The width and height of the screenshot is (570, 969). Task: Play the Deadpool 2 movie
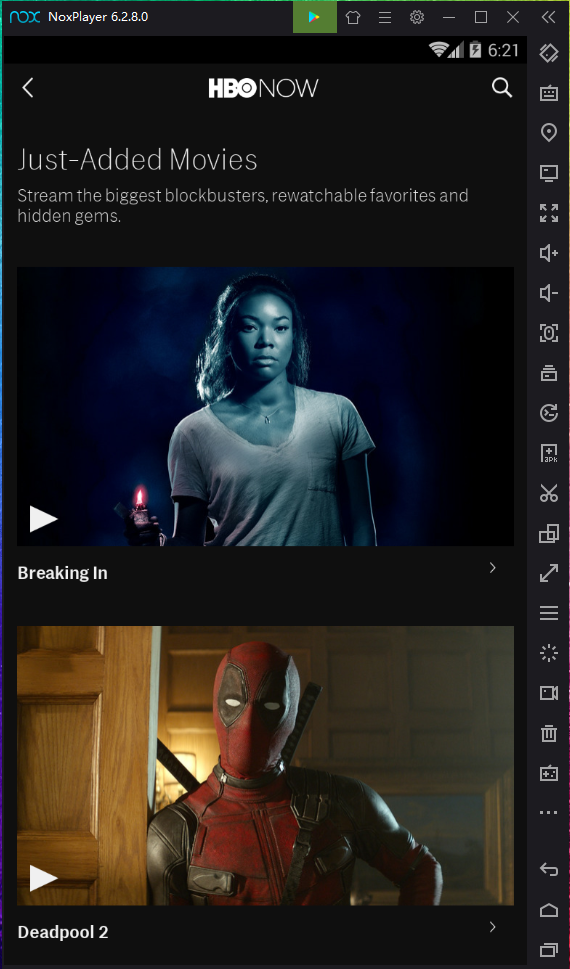point(43,878)
